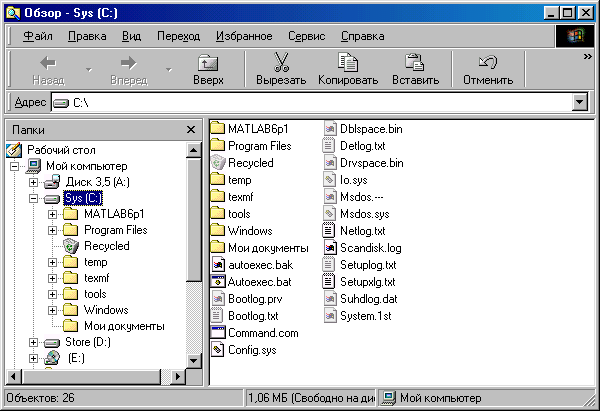Open the address bar dropdown list
Image resolution: width=600 pixels, height=411 pixels.
pyautogui.click(x=579, y=102)
